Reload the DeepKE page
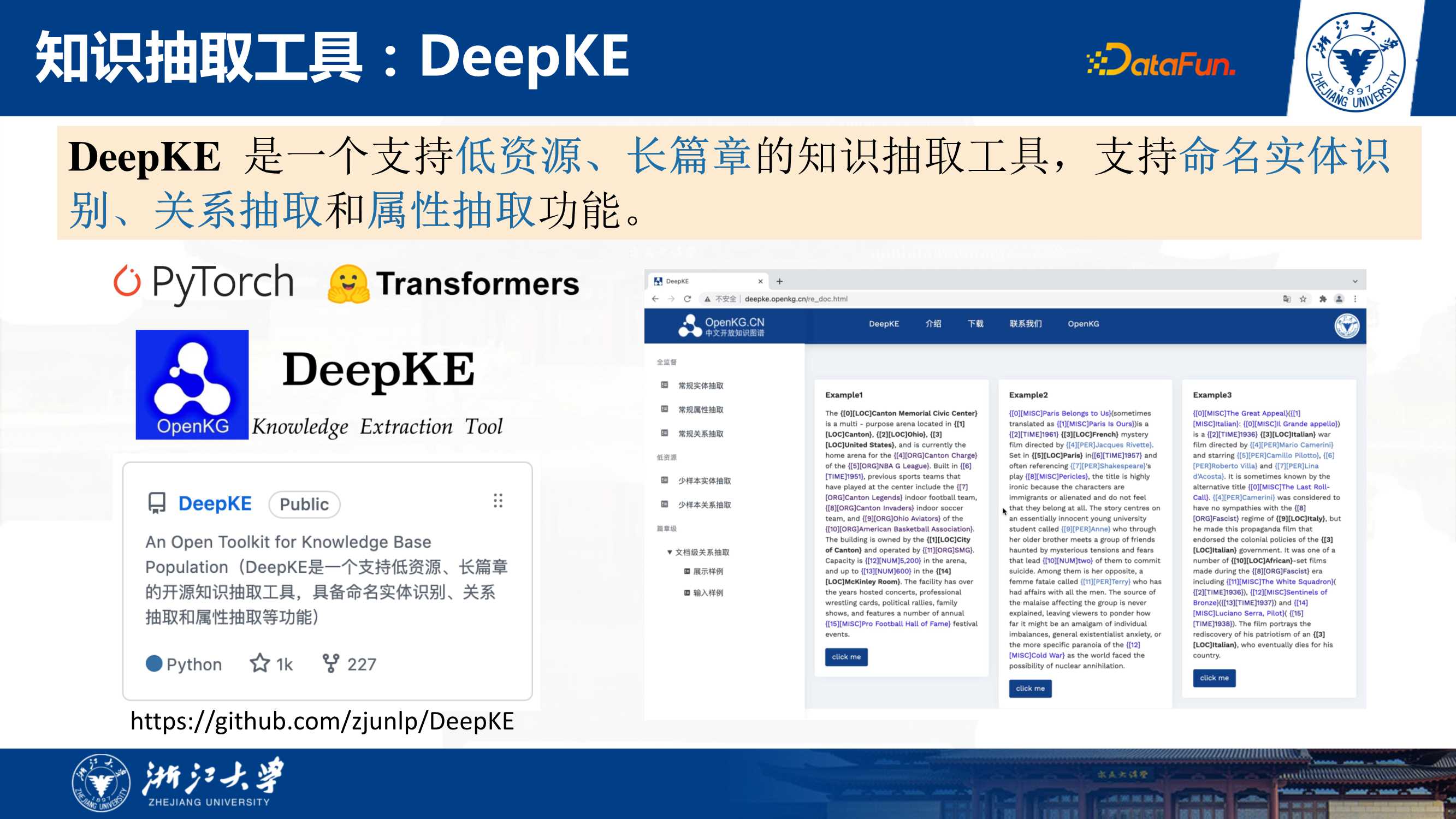The image size is (1456, 819). pyautogui.click(x=687, y=299)
